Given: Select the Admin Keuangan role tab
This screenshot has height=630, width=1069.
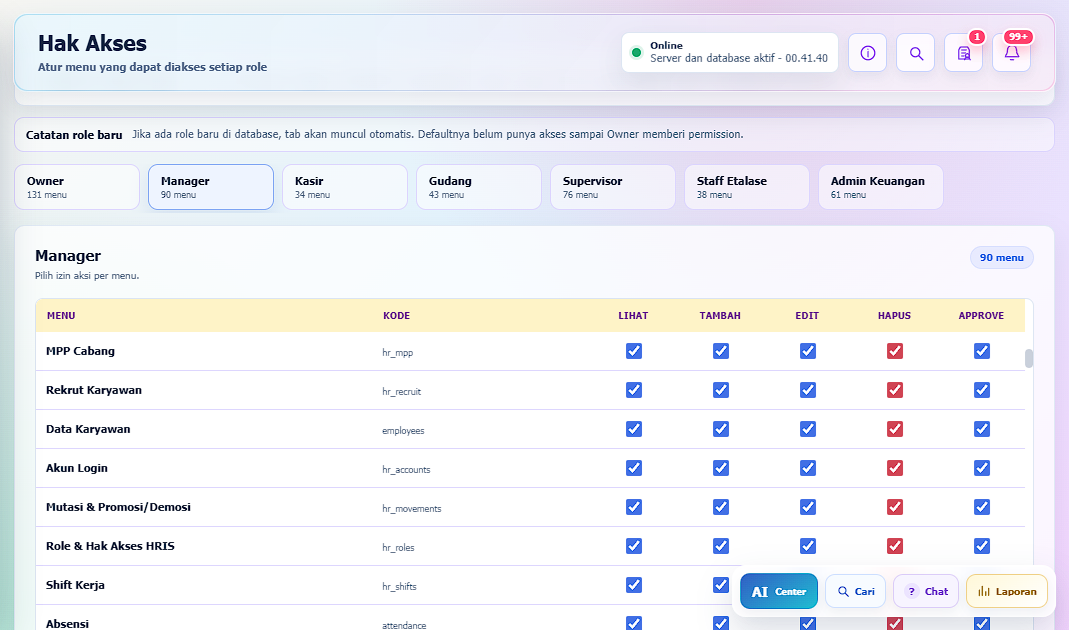Looking at the screenshot, I should pyautogui.click(x=881, y=187).
